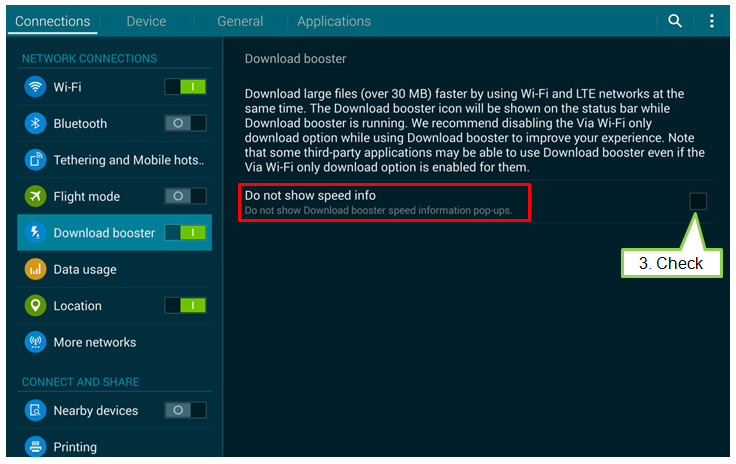Open Wi-Fi settings label
Image resolution: width=736 pixels, height=464 pixels.
point(67,87)
